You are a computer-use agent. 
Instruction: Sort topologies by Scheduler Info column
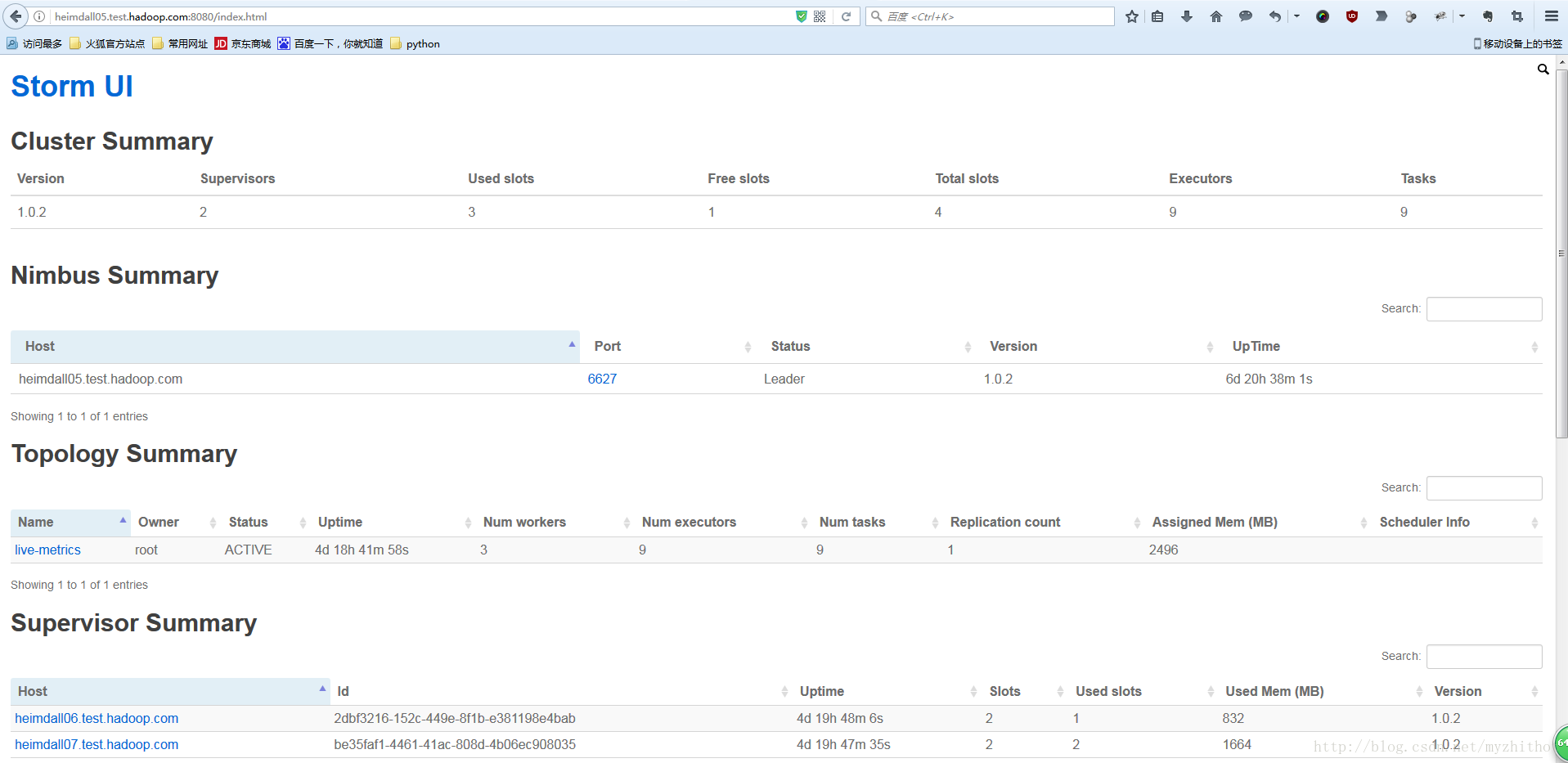point(1458,523)
